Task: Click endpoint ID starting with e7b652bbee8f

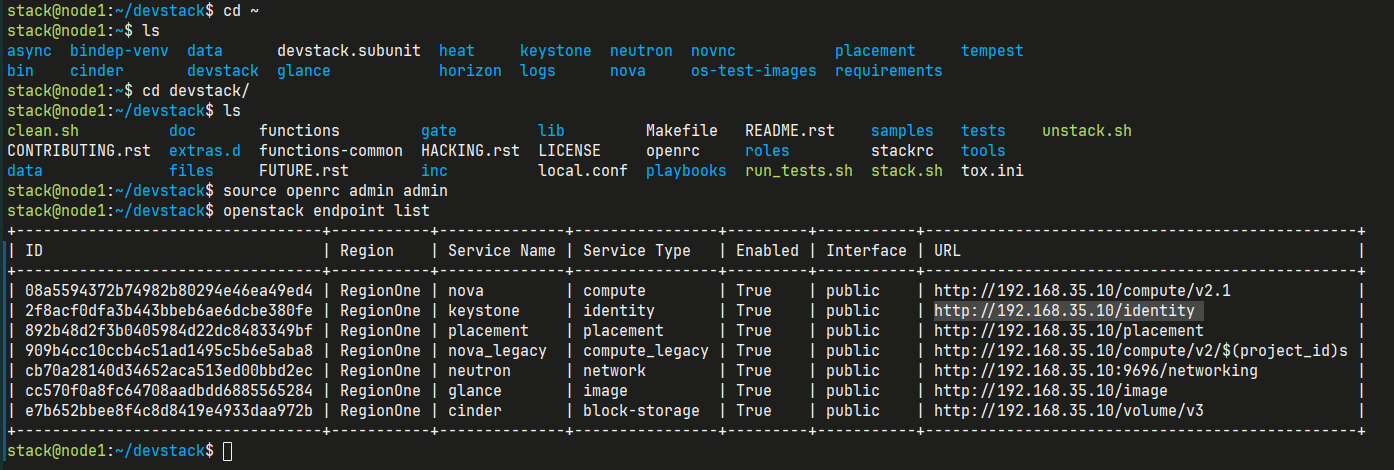Action: click(x=169, y=410)
